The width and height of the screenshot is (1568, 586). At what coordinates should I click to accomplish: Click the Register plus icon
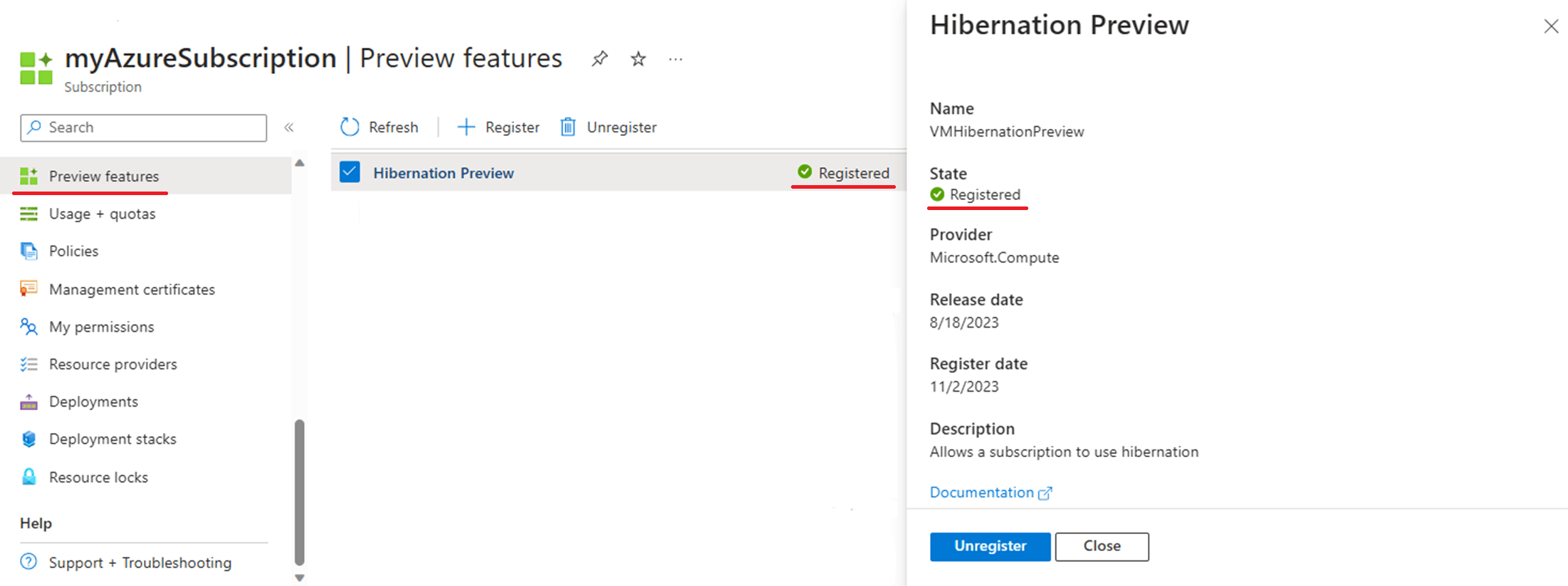(x=466, y=127)
